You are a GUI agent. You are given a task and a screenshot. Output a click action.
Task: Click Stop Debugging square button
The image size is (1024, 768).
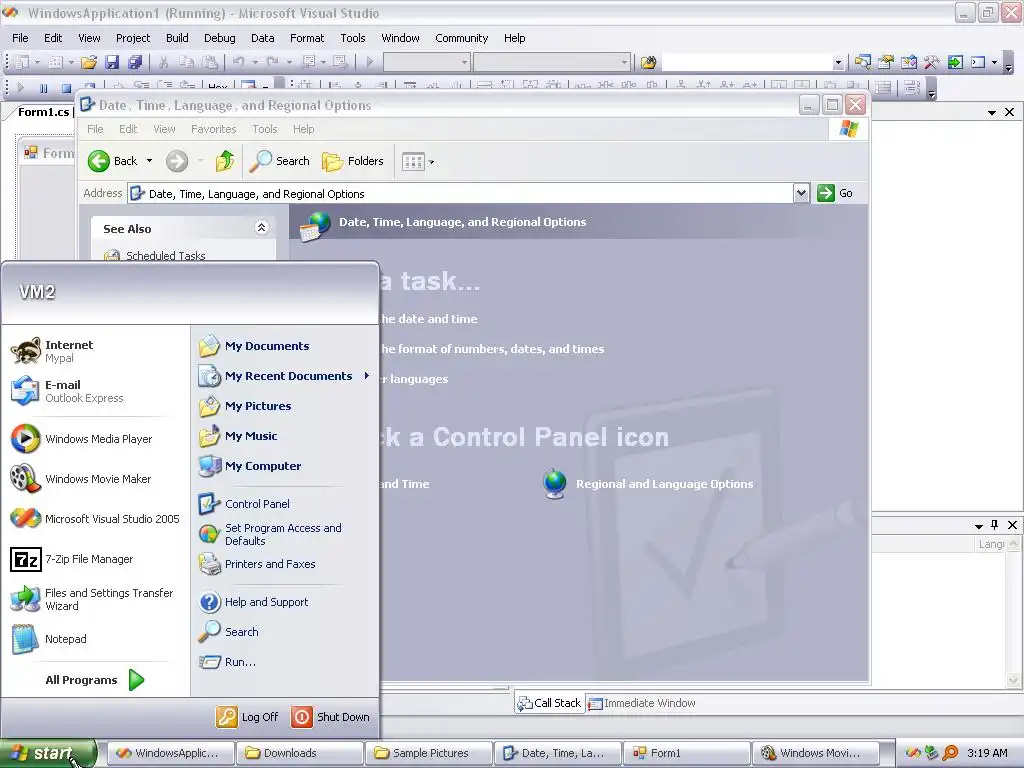pyautogui.click(x=65, y=88)
